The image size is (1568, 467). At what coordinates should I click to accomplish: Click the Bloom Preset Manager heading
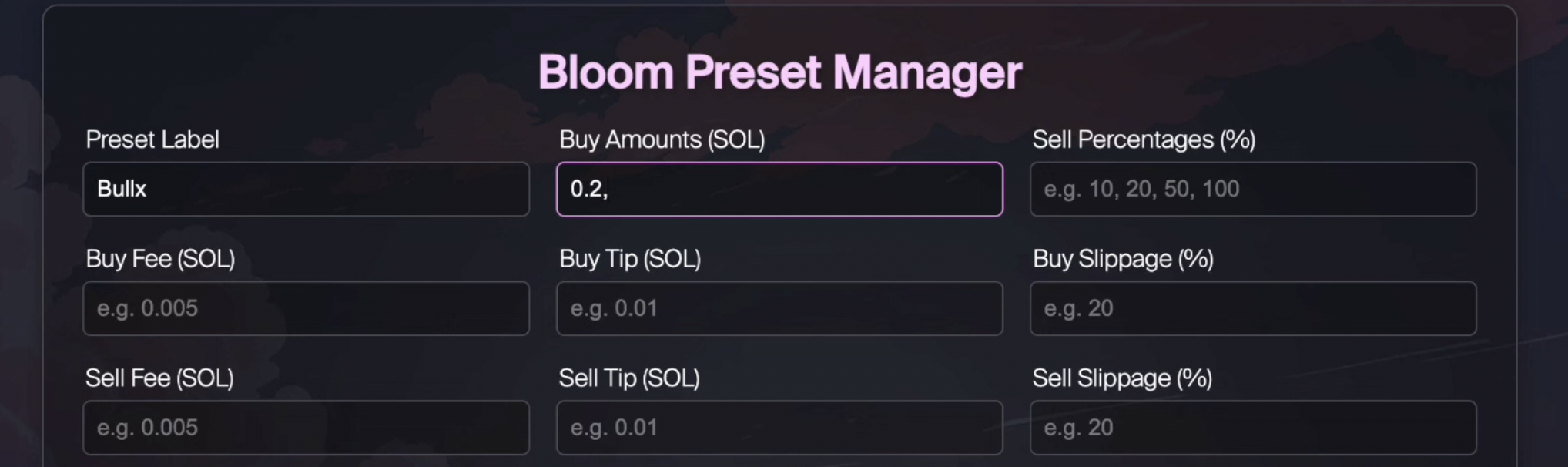(x=779, y=72)
